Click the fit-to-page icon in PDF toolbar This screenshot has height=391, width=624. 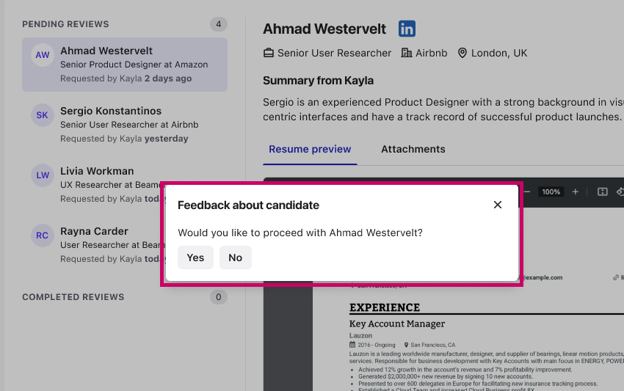click(x=603, y=192)
